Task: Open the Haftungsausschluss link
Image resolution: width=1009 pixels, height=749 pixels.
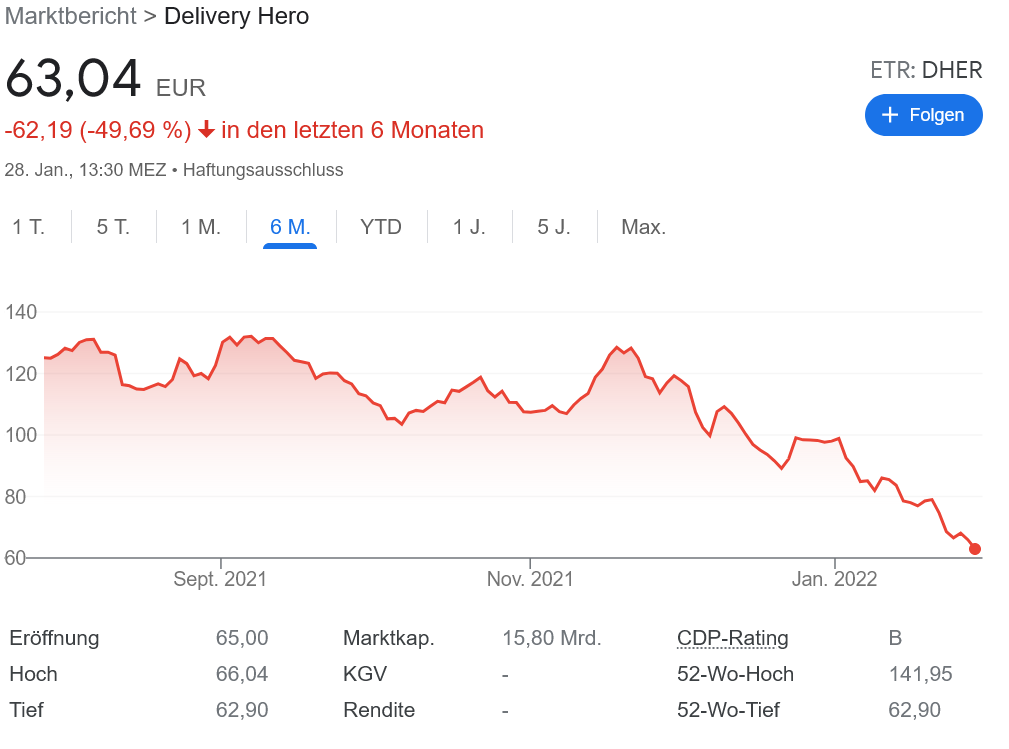Action: coord(263,170)
